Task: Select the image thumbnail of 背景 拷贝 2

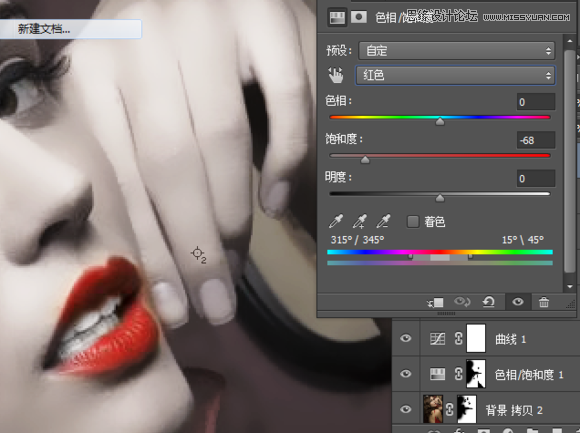Action: 433,409
